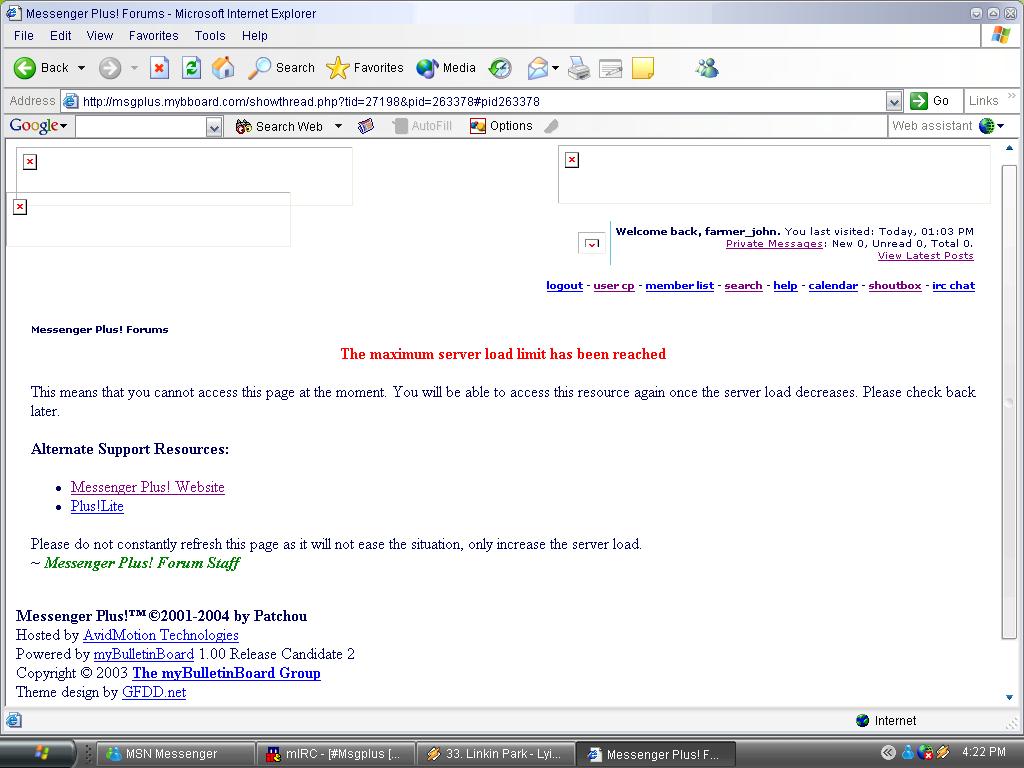The height and width of the screenshot is (768, 1024).
Task: Open the calendar link
Action: click(x=833, y=285)
